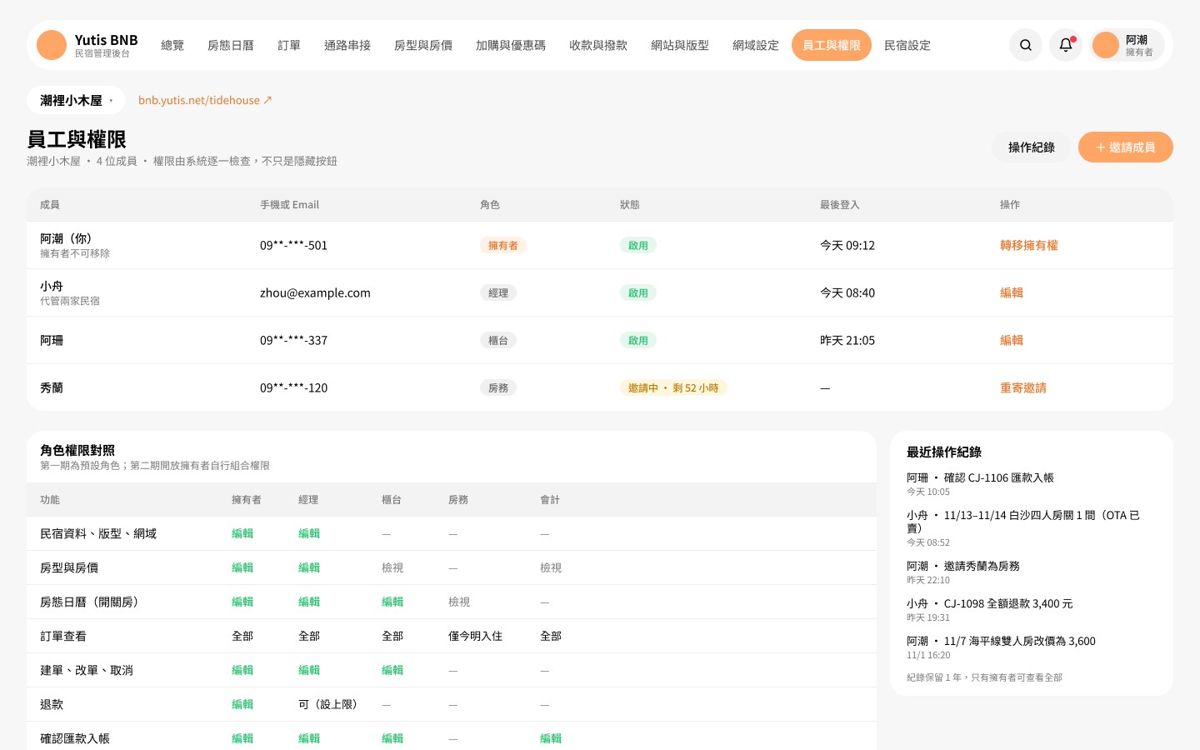Viewport: 1200px width, 750px height.
Task: Switch to 網域設定 tab
Action: click(x=756, y=45)
